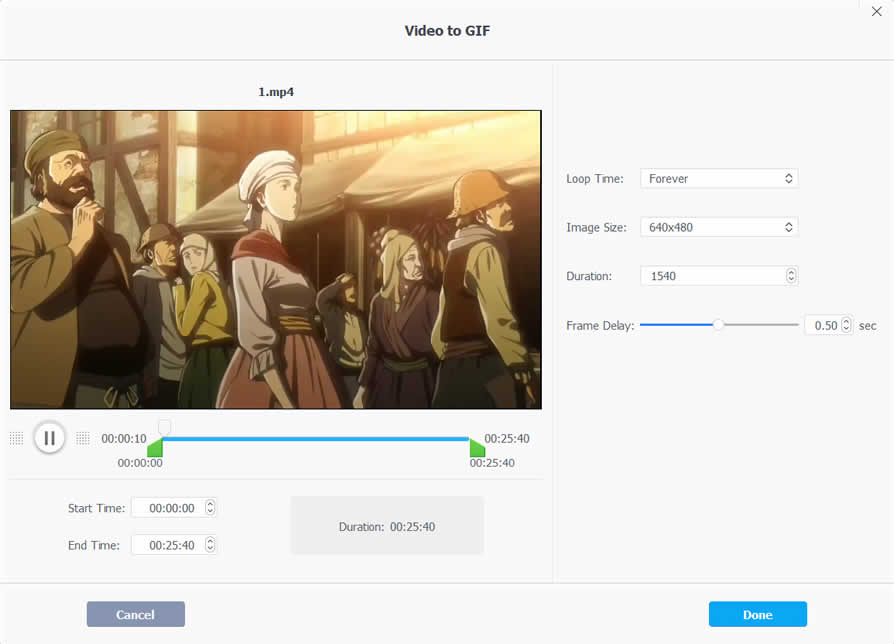Expand the Image Size dropdown
The width and height of the screenshot is (894, 644).
pos(718,228)
